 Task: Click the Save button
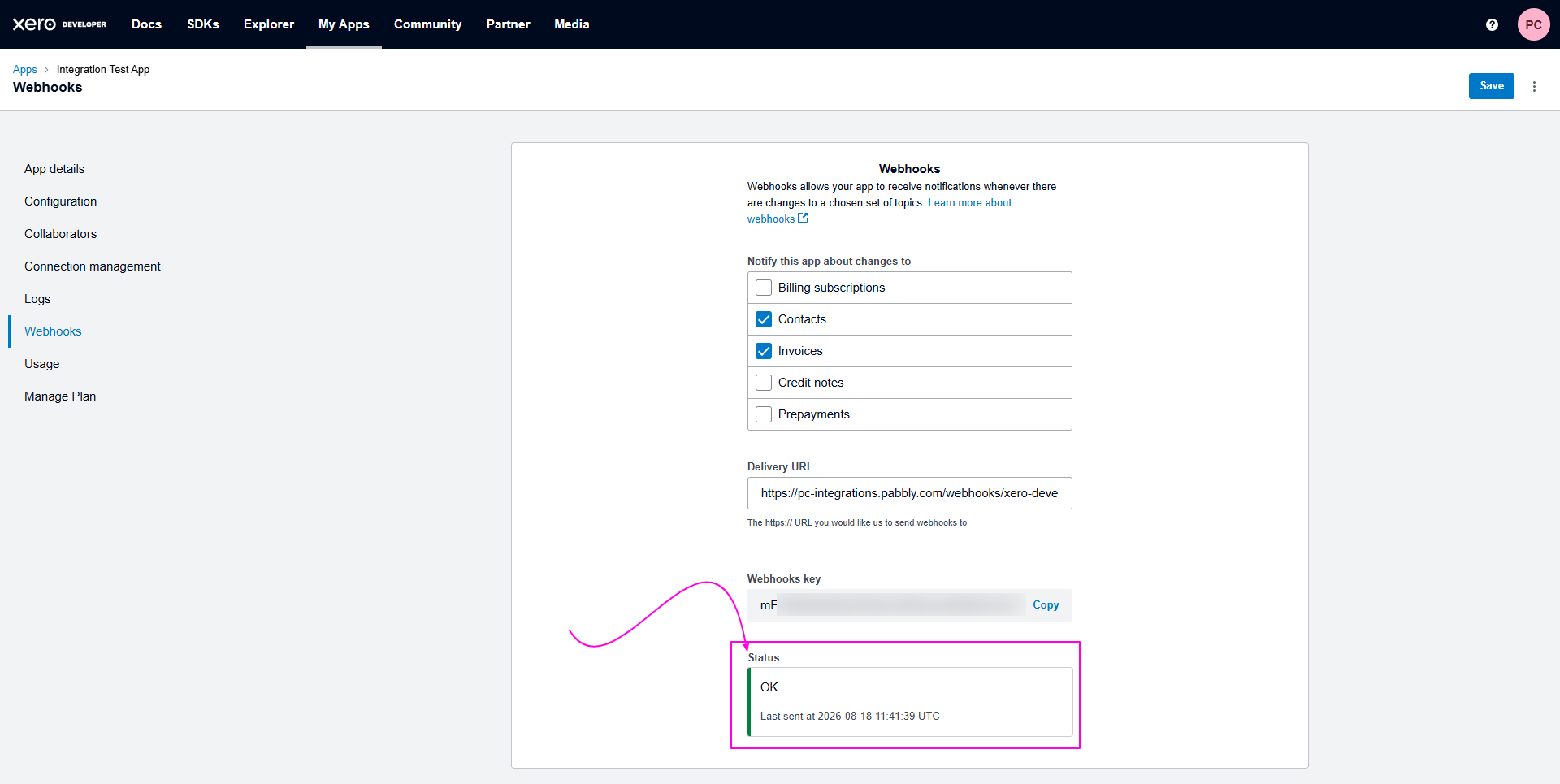click(1492, 86)
